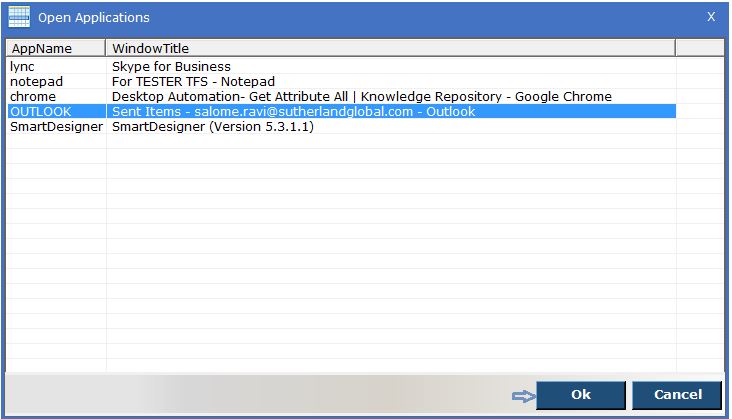Pick the For TESTER TFS - Notepad title
This screenshot has width=732, height=419.
click(193, 81)
